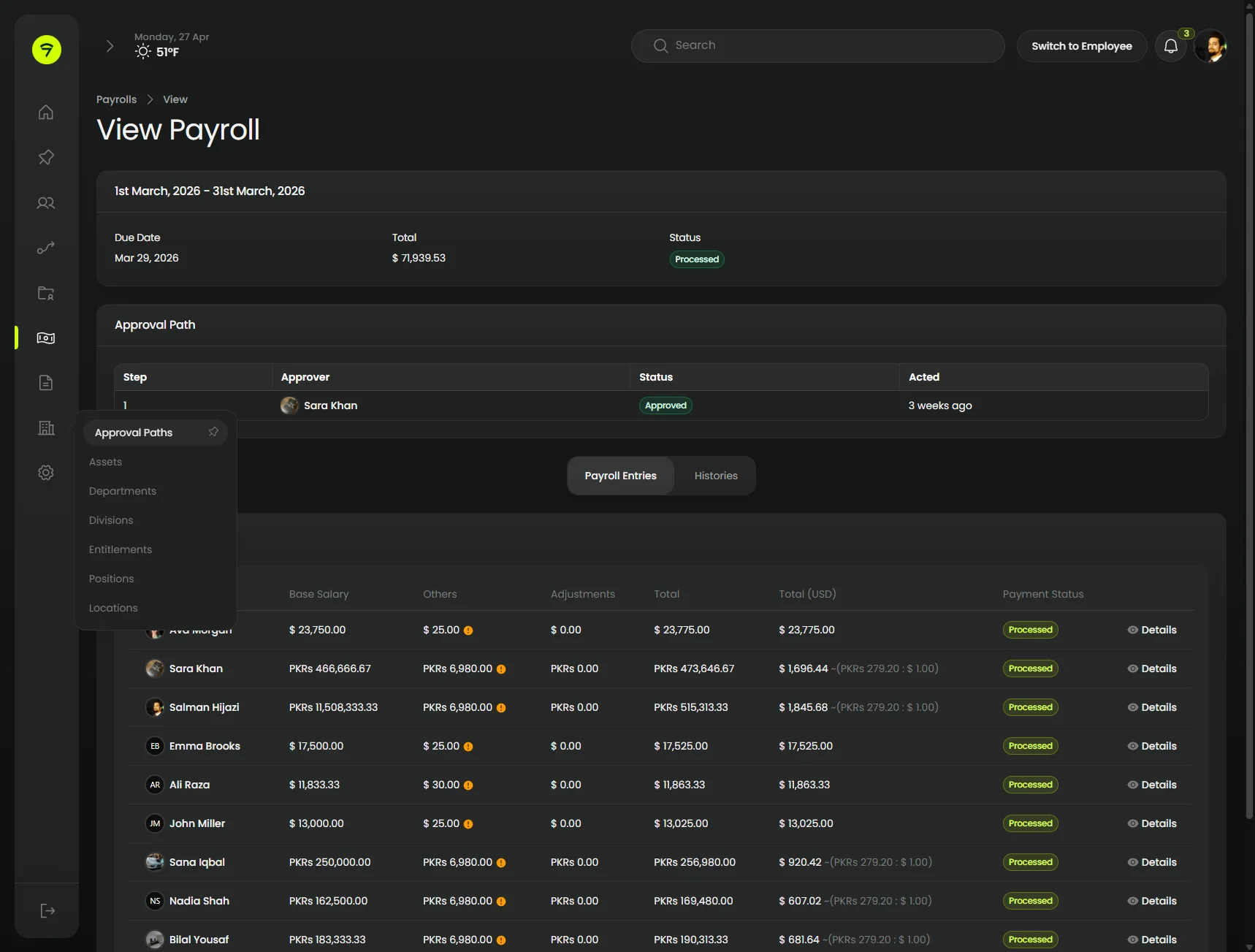The width and height of the screenshot is (1255, 952).
Task: Toggle to the Histories view
Action: point(716,475)
